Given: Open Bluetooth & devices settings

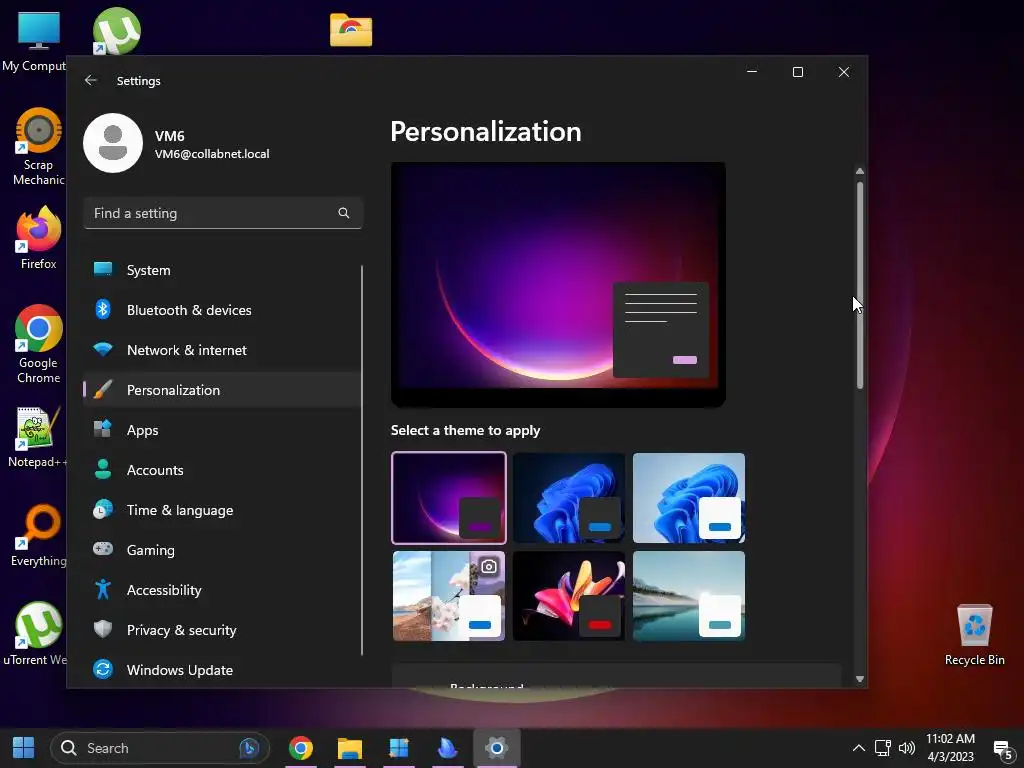Looking at the screenshot, I should 222,310.
